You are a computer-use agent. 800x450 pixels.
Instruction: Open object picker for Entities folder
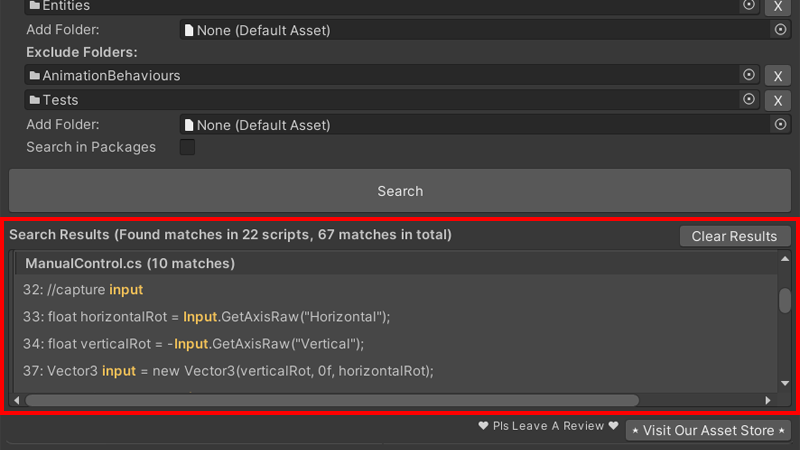click(x=748, y=5)
